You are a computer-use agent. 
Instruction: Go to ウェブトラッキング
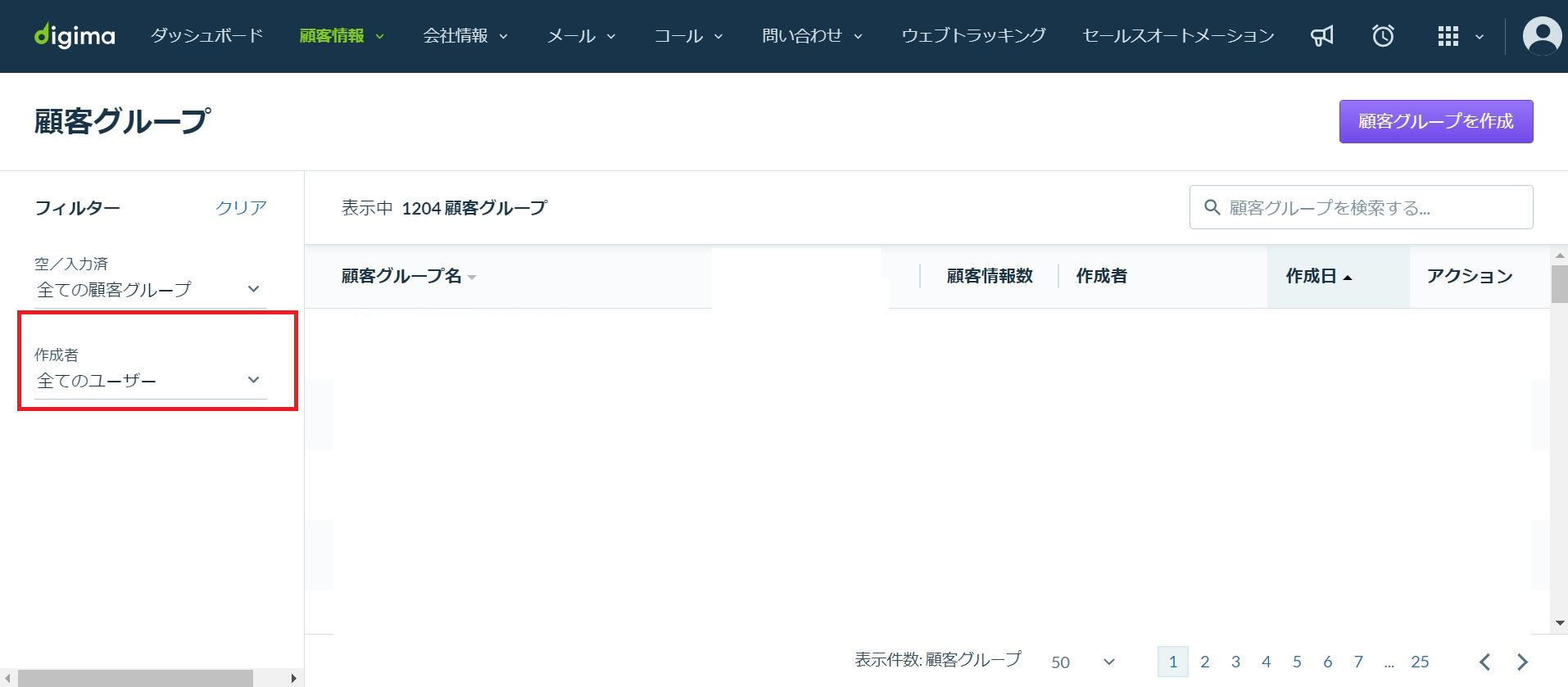973,36
